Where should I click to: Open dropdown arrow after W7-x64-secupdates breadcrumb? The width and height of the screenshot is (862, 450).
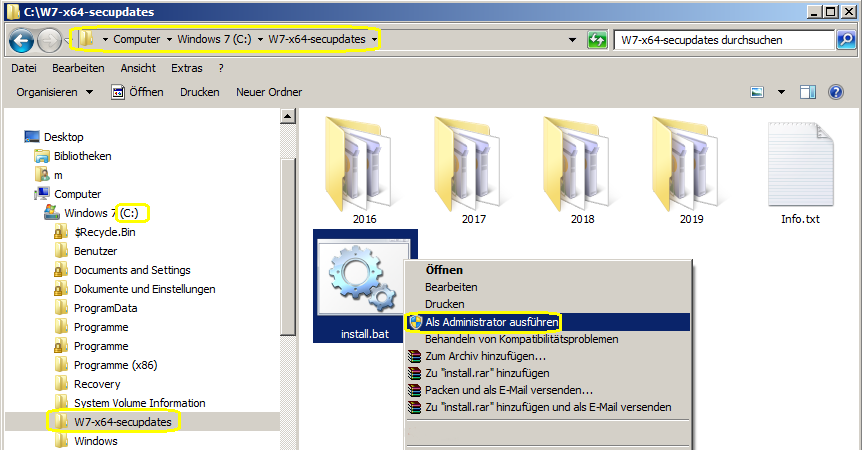point(374,40)
